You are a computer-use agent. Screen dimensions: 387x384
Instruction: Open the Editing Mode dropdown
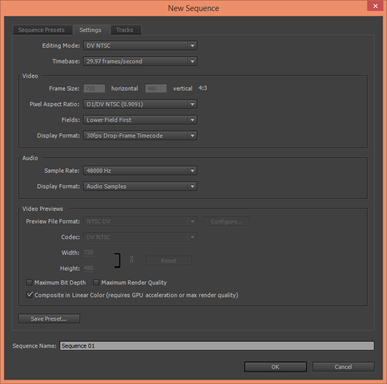point(140,46)
